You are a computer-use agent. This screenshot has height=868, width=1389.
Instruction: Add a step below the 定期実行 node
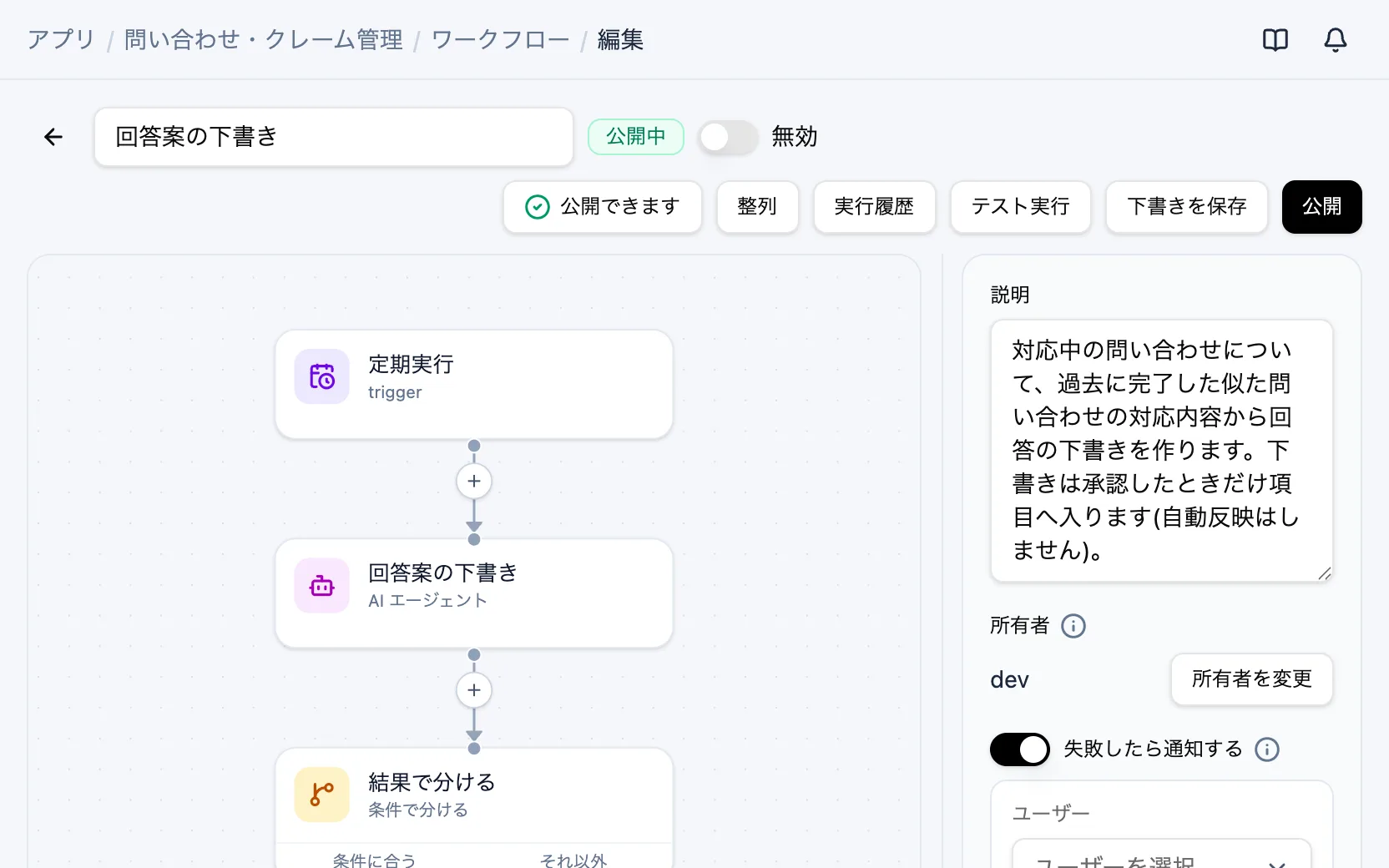tap(474, 482)
